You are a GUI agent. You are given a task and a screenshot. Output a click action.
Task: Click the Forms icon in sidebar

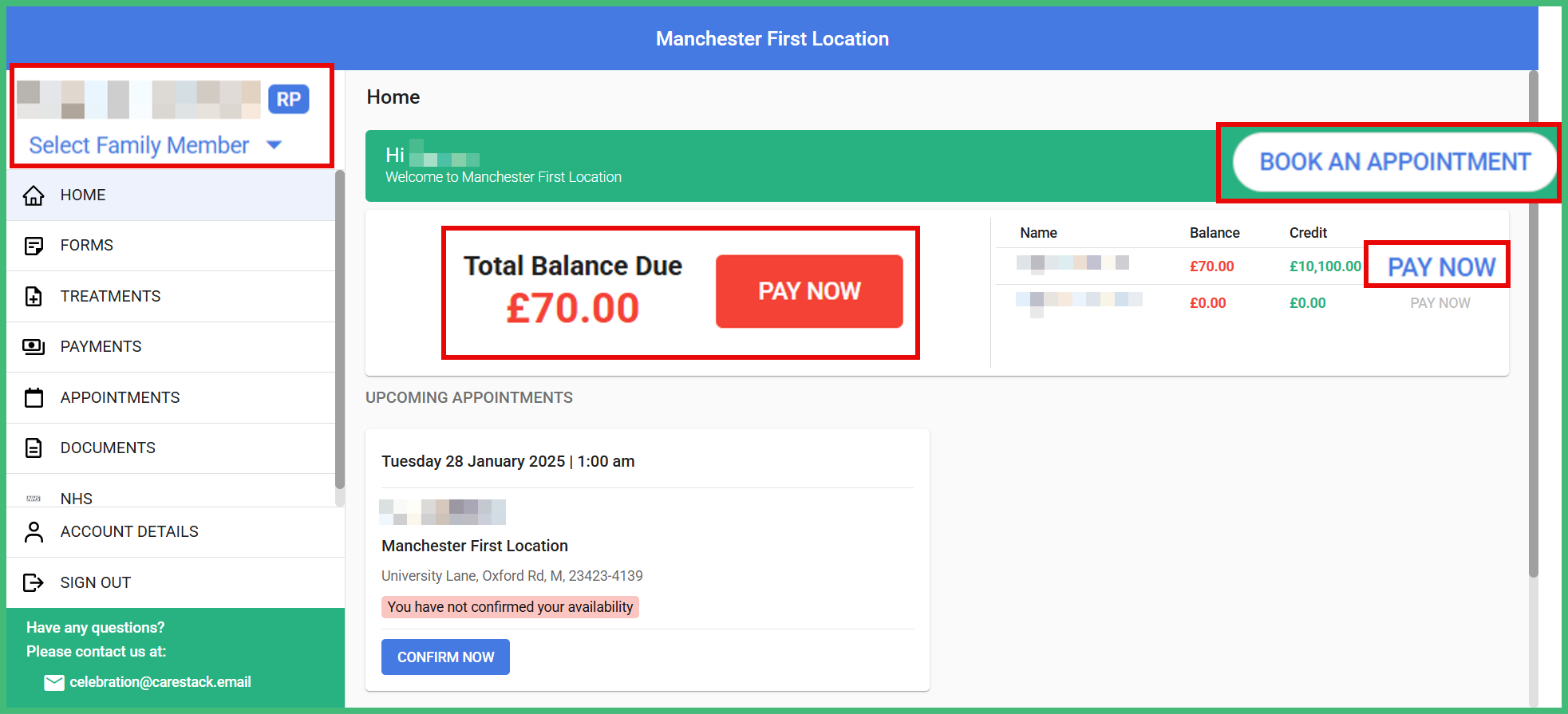click(x=34, y=246)
